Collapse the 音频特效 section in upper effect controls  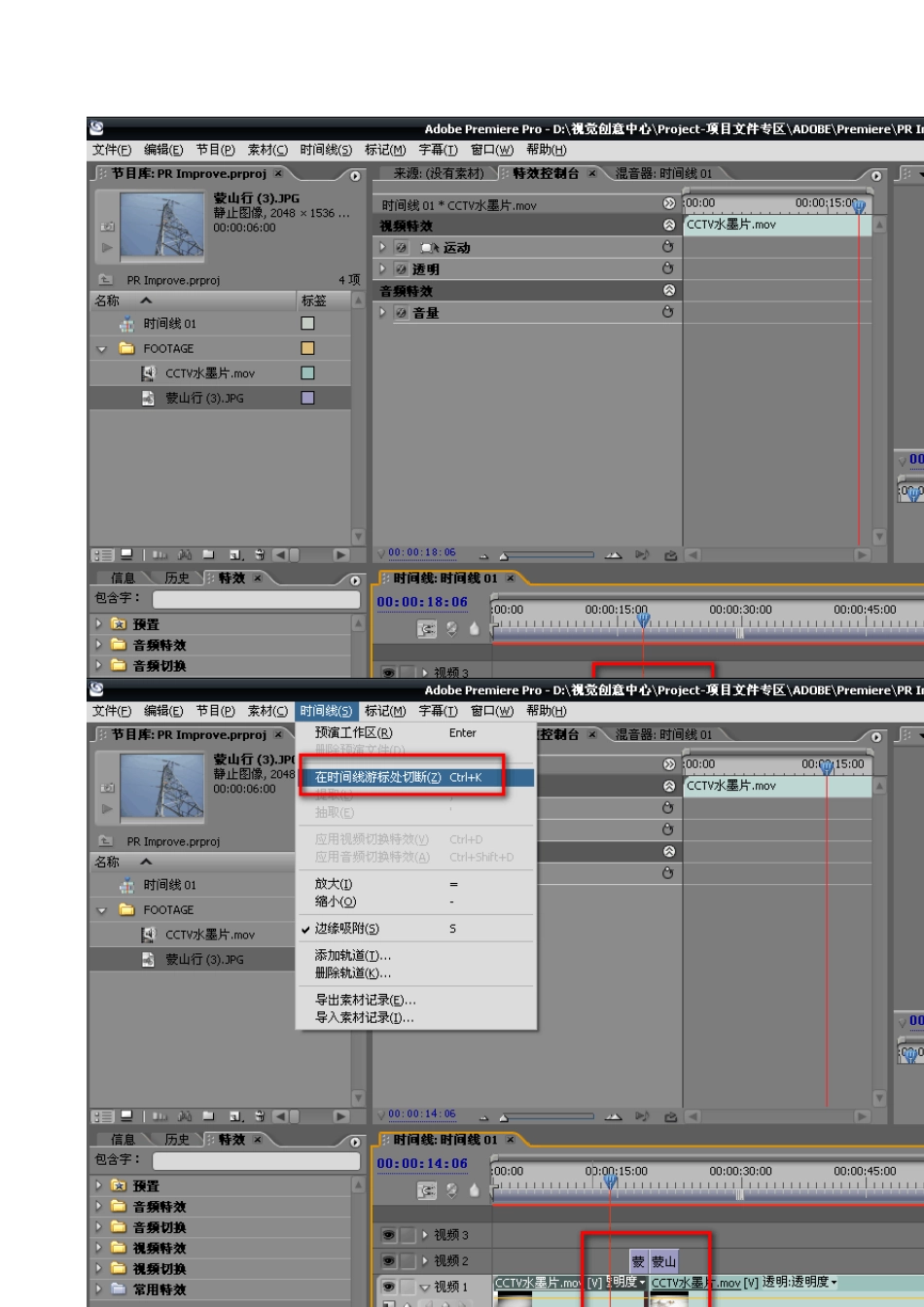(668, 291)
